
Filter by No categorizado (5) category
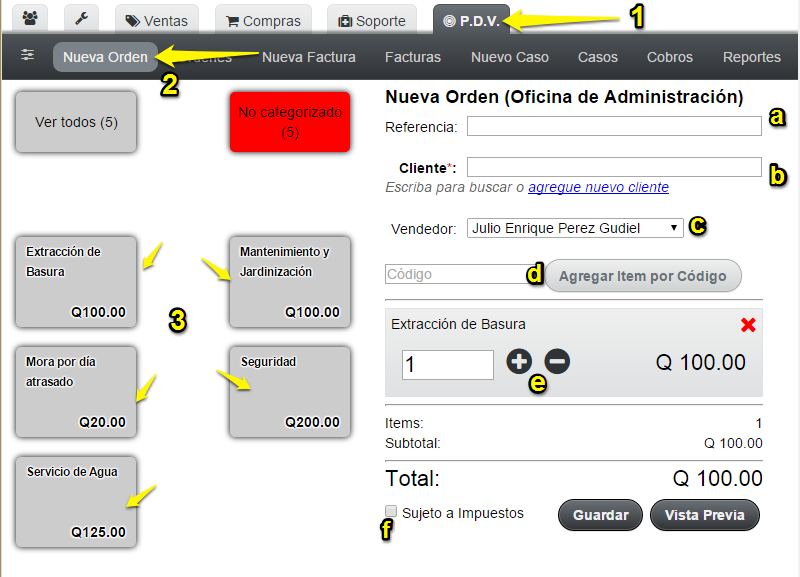(x=290, y=122)
